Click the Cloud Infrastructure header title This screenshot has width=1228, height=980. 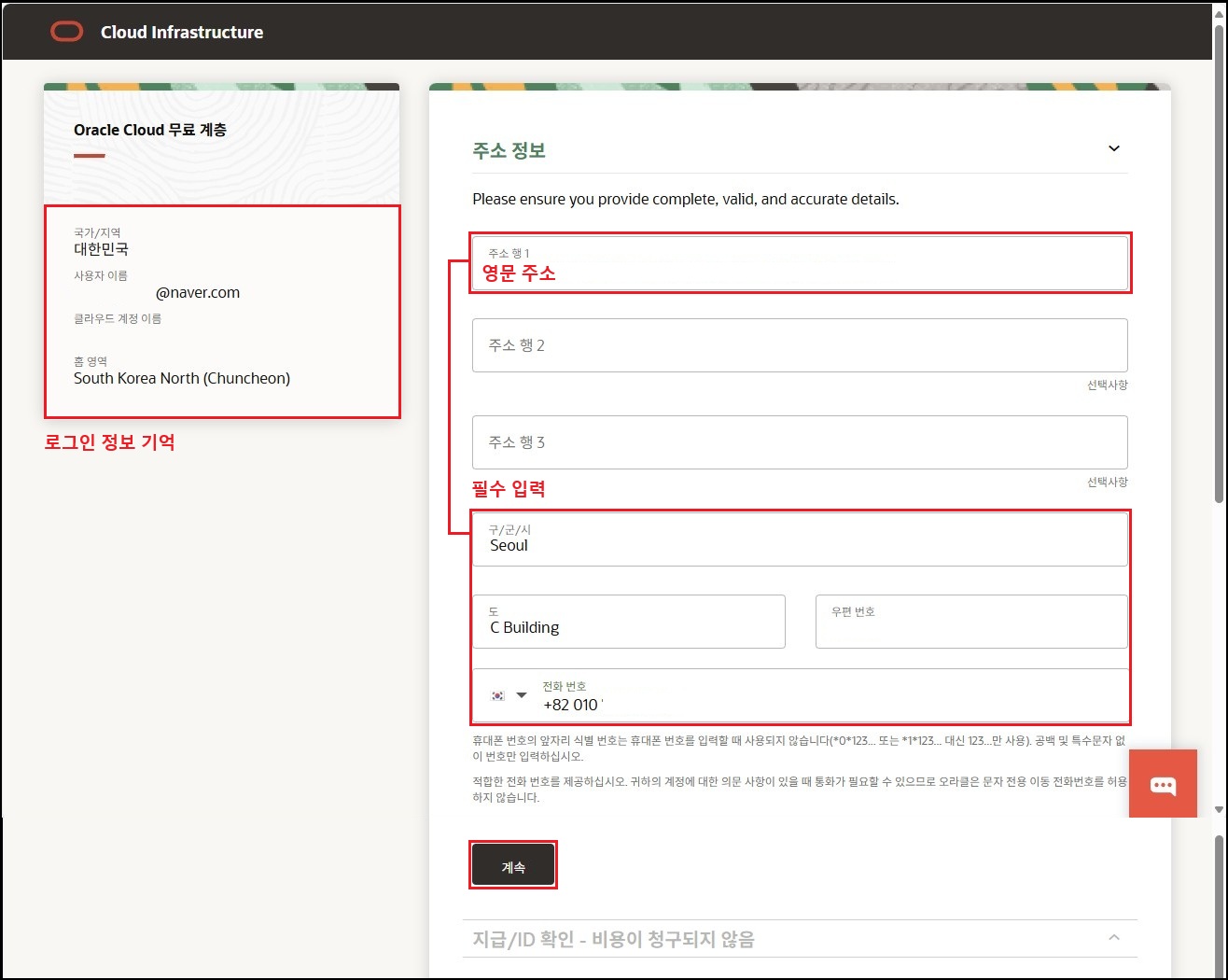(182, 33)
